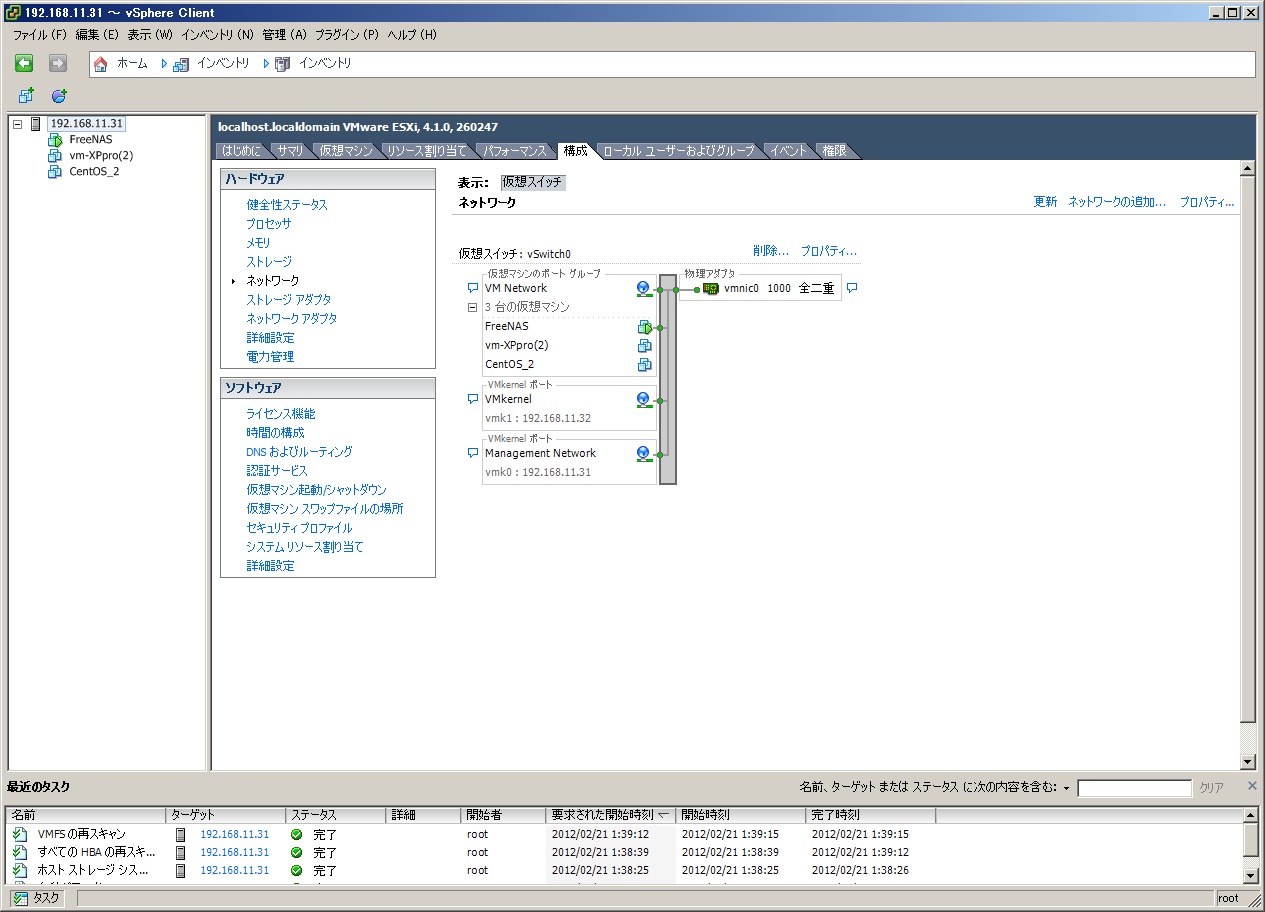
Task: Switch to the 権限 tab
Action: [x=834, y=151]
